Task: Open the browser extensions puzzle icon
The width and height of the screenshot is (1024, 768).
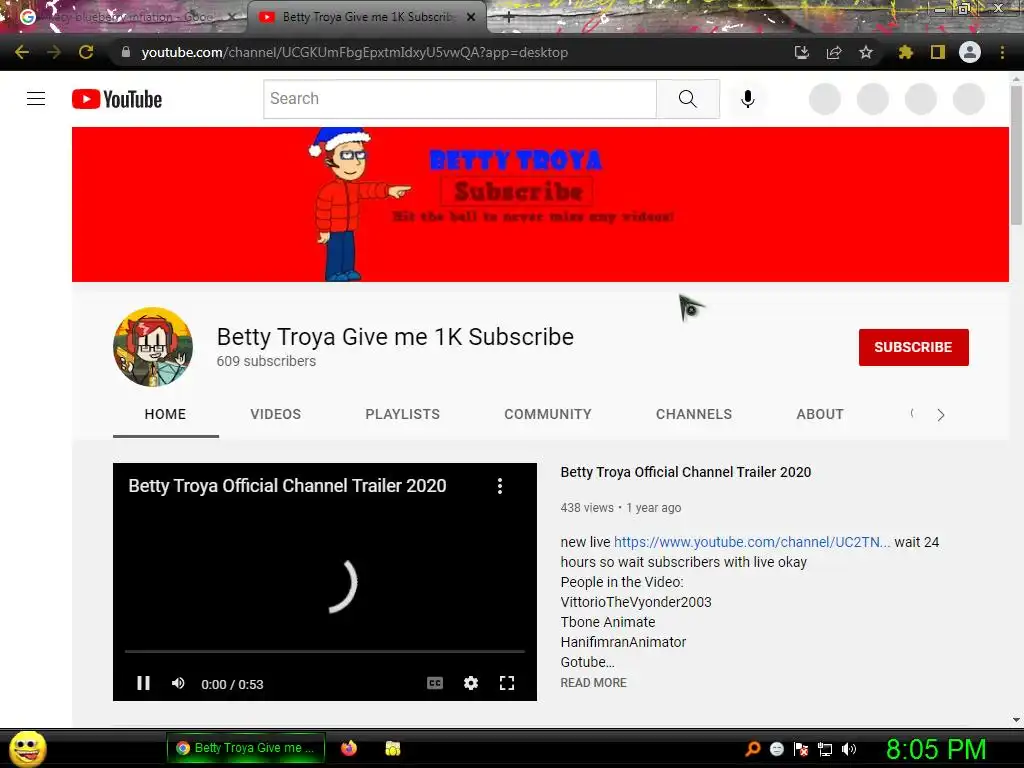Action: pos(905,52)
